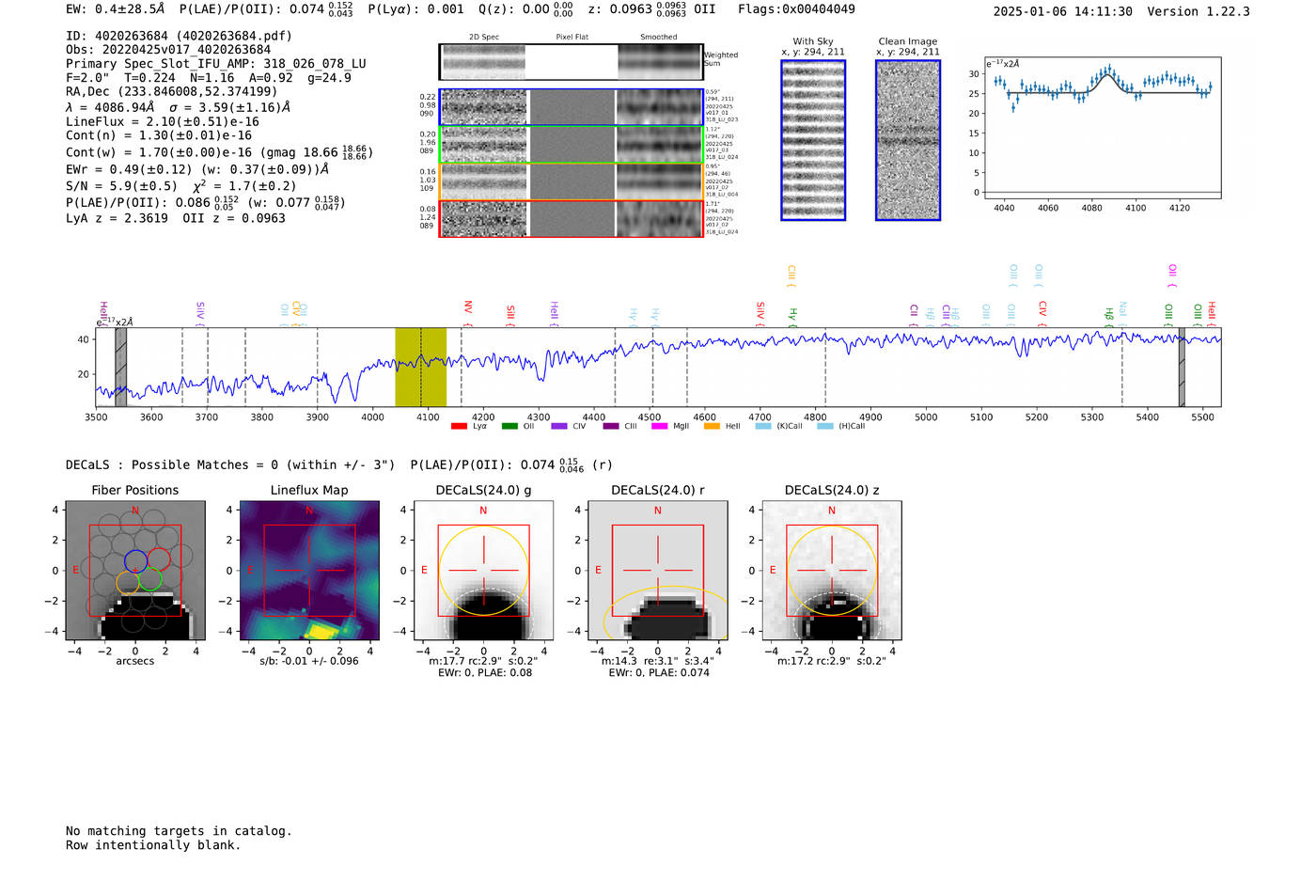
Task: Select the Lineflux Map panel
Action: coord(309,571)
